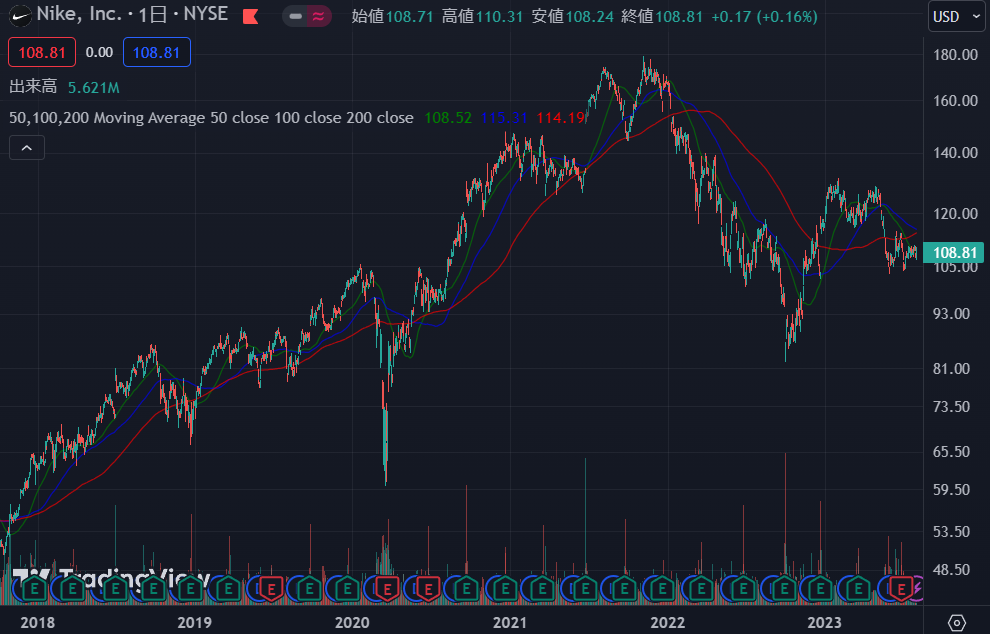Click the 160.00 price axis label
990x634 pixels.
point(955,101)
